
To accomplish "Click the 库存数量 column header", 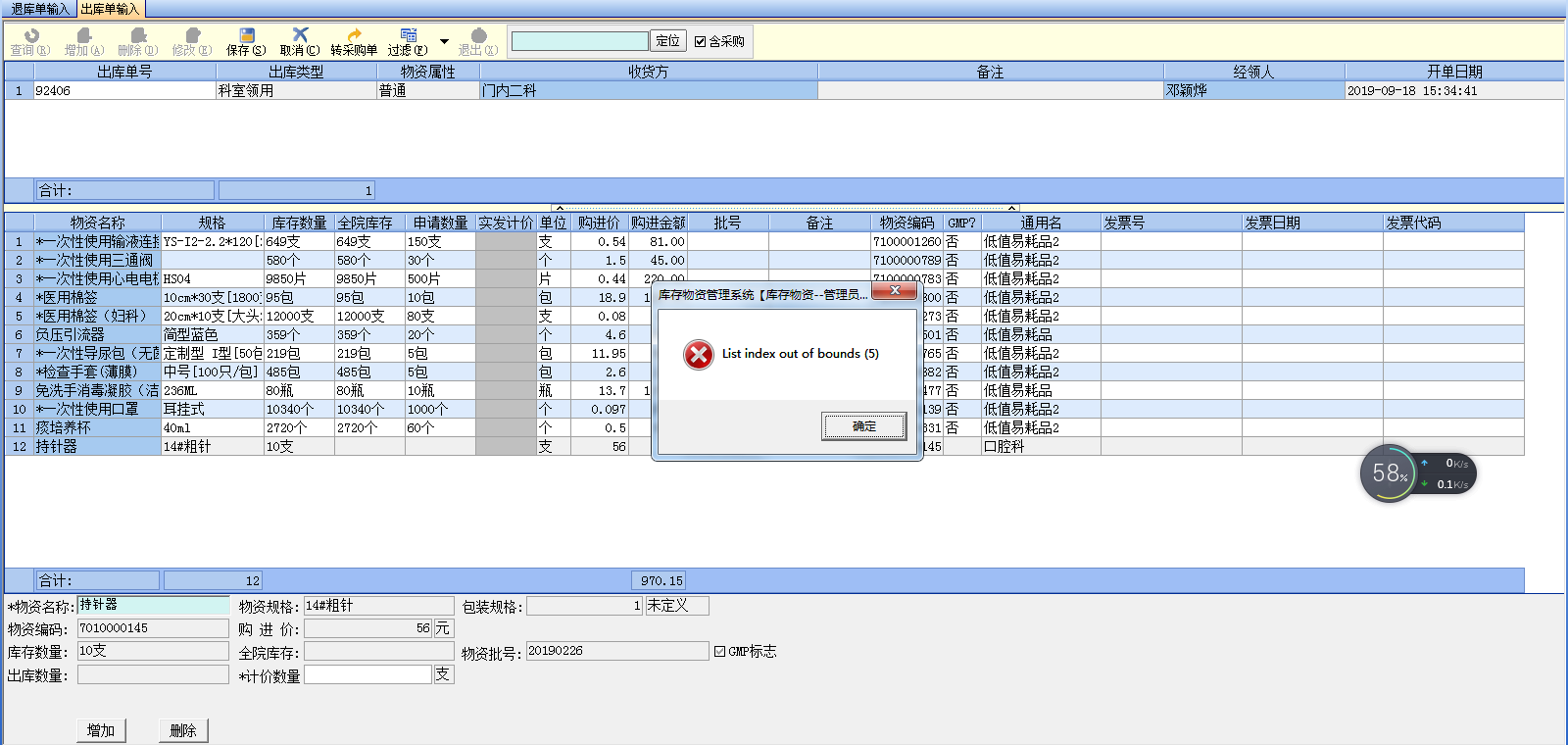I will [x=299, y=223].
